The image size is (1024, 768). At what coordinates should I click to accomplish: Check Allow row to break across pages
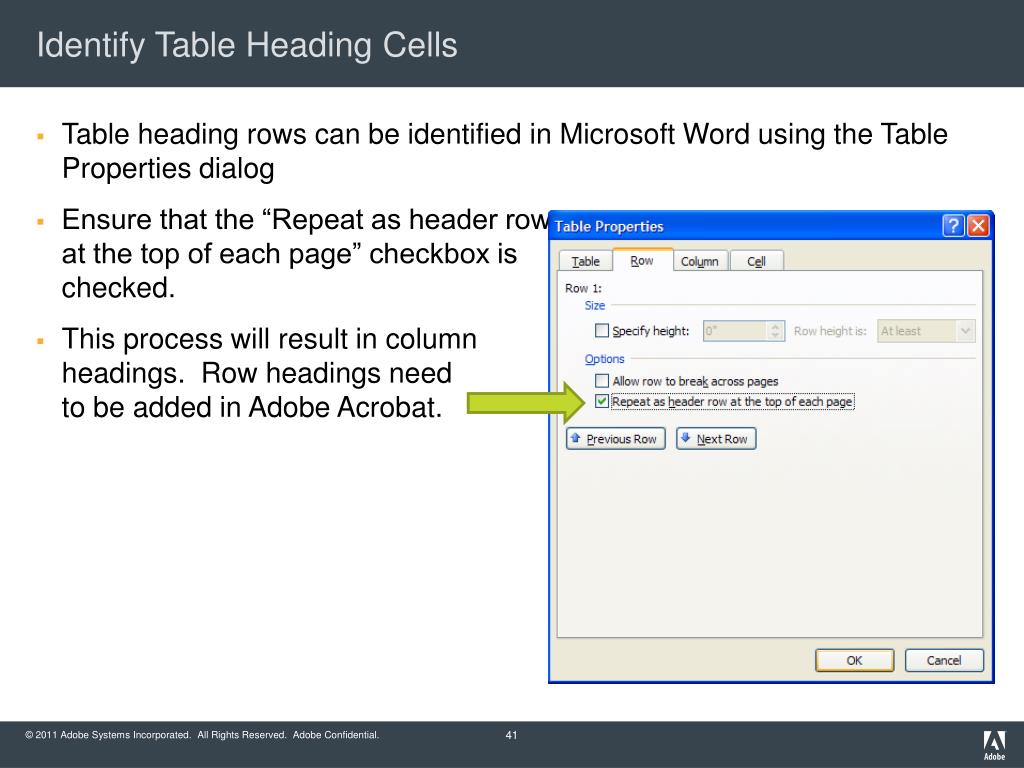602,380
